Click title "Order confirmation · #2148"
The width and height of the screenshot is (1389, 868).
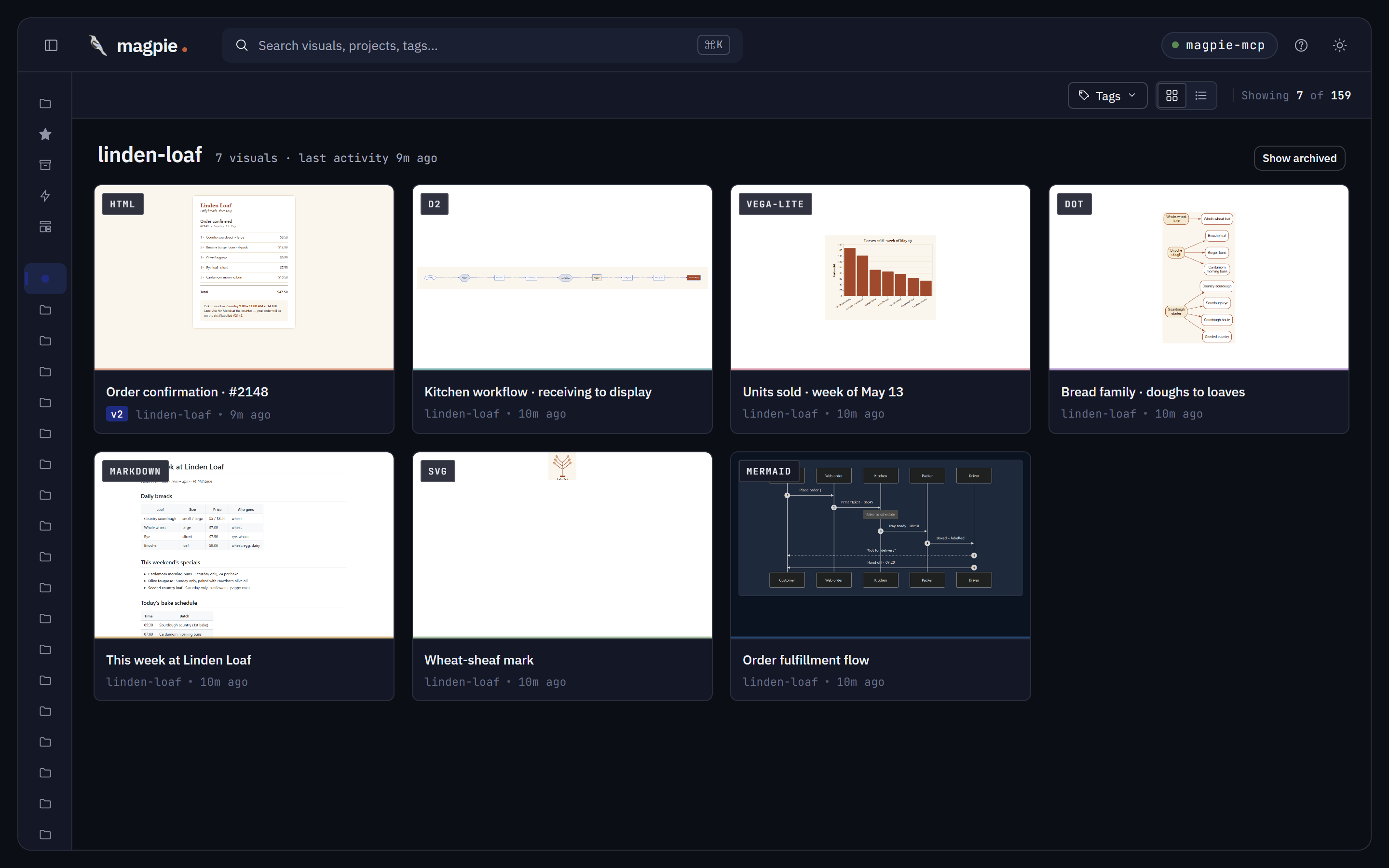(187, 392)
